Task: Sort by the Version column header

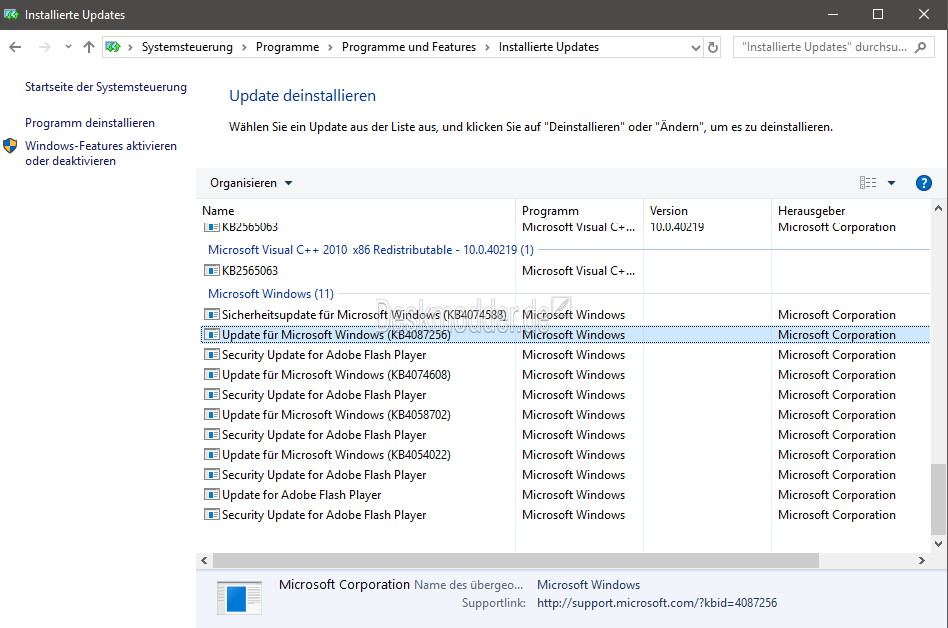Action: point(707,211)
